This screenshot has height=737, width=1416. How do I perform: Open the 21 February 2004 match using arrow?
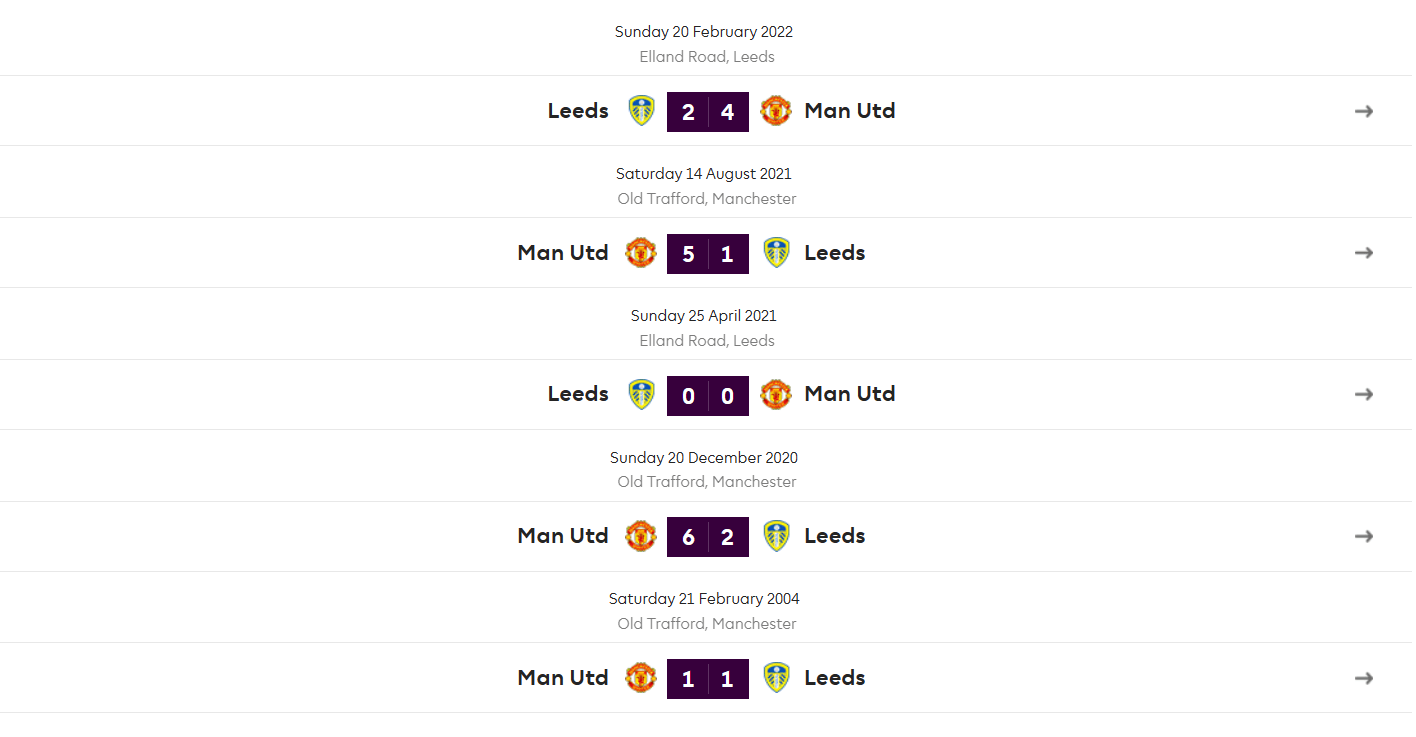coord(1363,678)
